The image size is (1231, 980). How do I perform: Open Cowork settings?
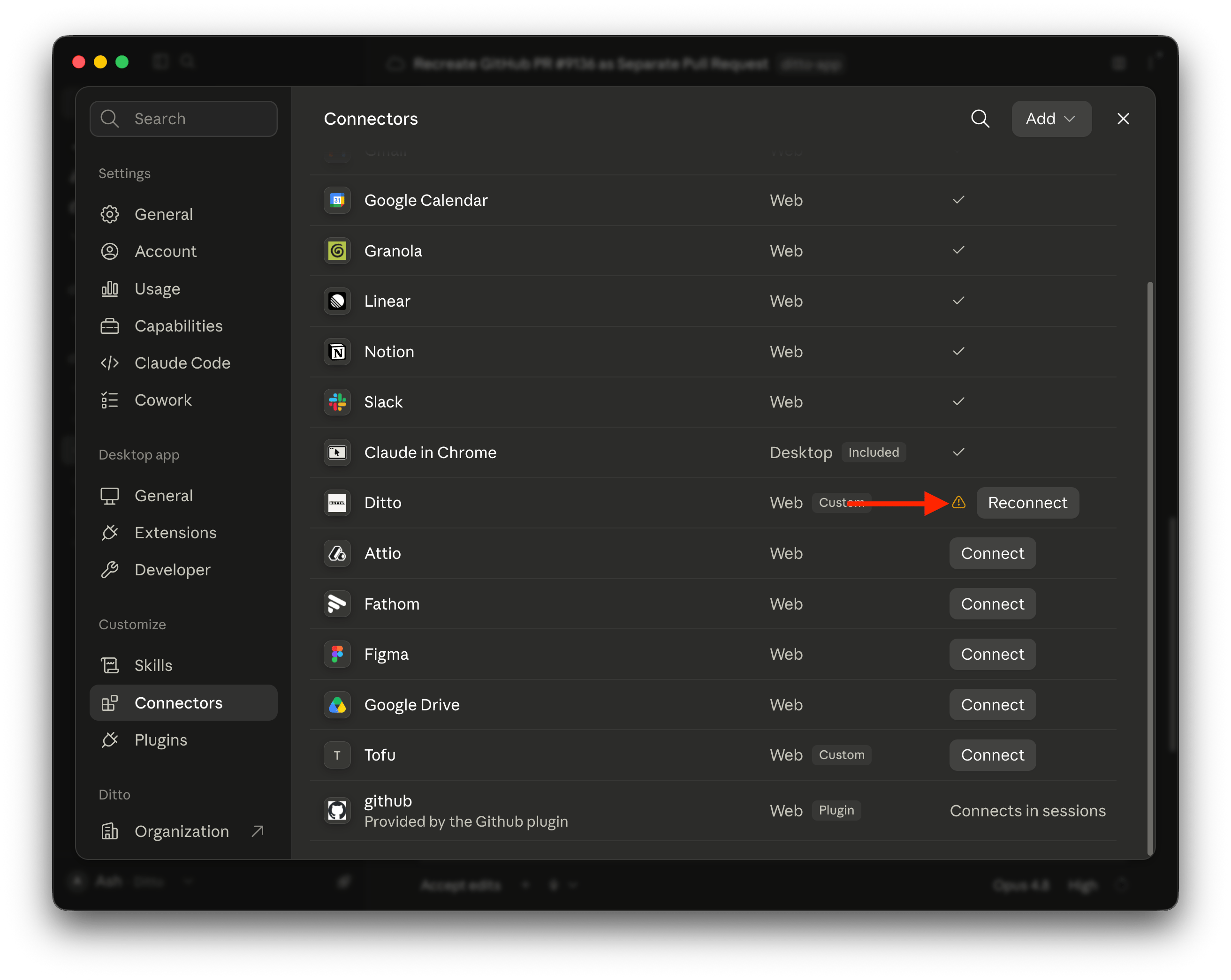pos(183,400)
